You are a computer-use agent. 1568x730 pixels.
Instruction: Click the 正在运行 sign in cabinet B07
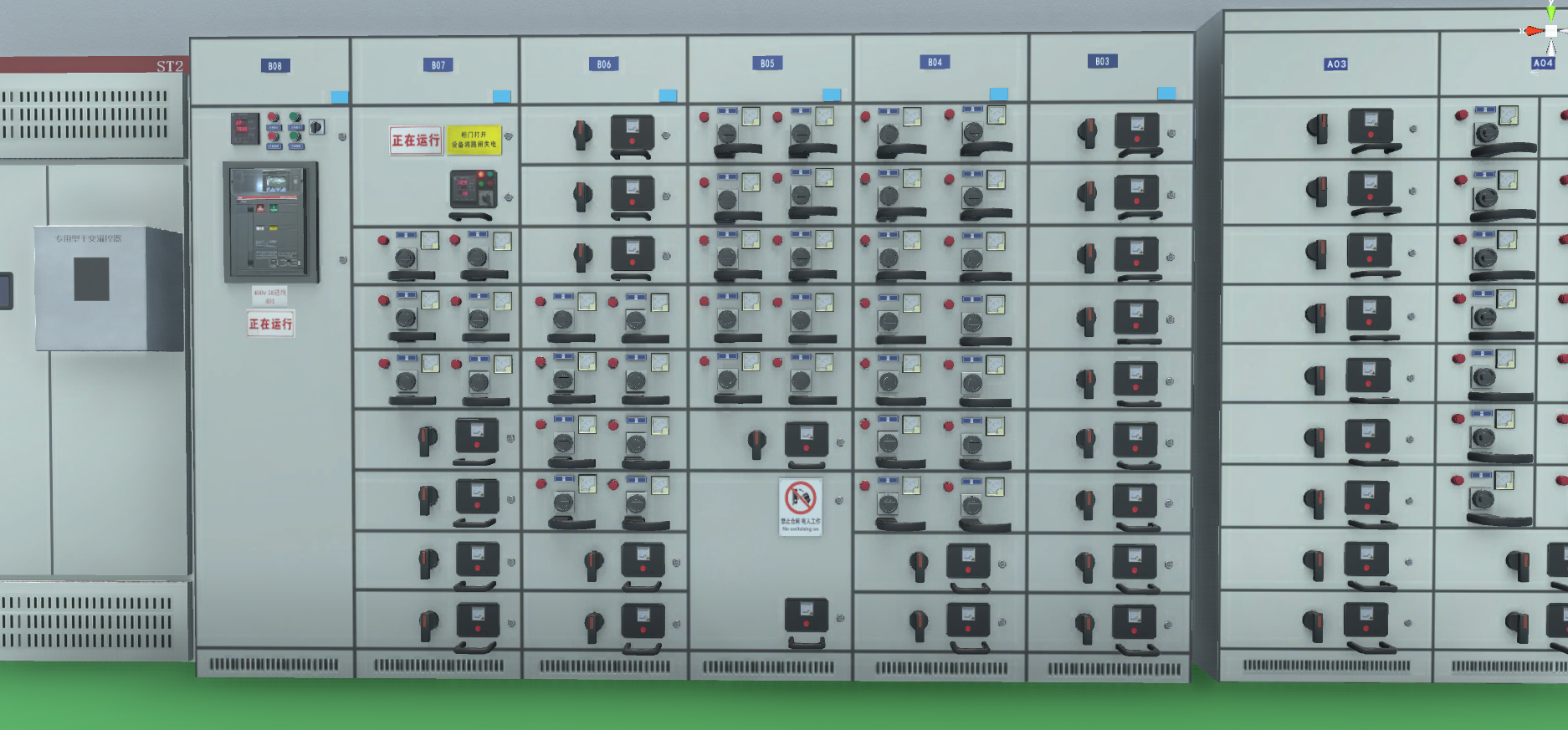416,140
